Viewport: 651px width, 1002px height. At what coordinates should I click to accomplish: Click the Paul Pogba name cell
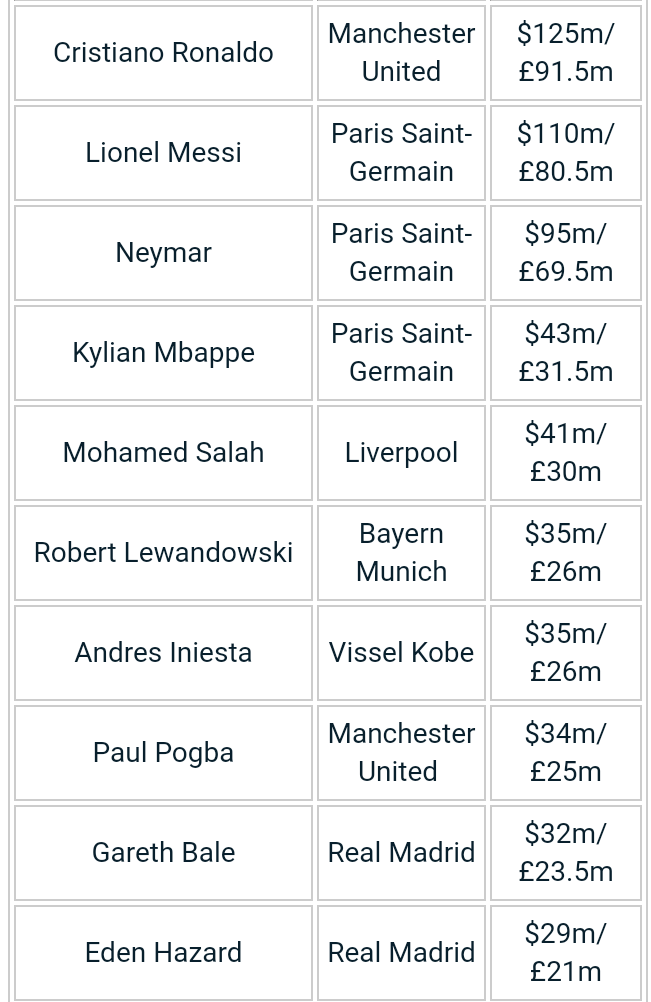pos(164,753)
